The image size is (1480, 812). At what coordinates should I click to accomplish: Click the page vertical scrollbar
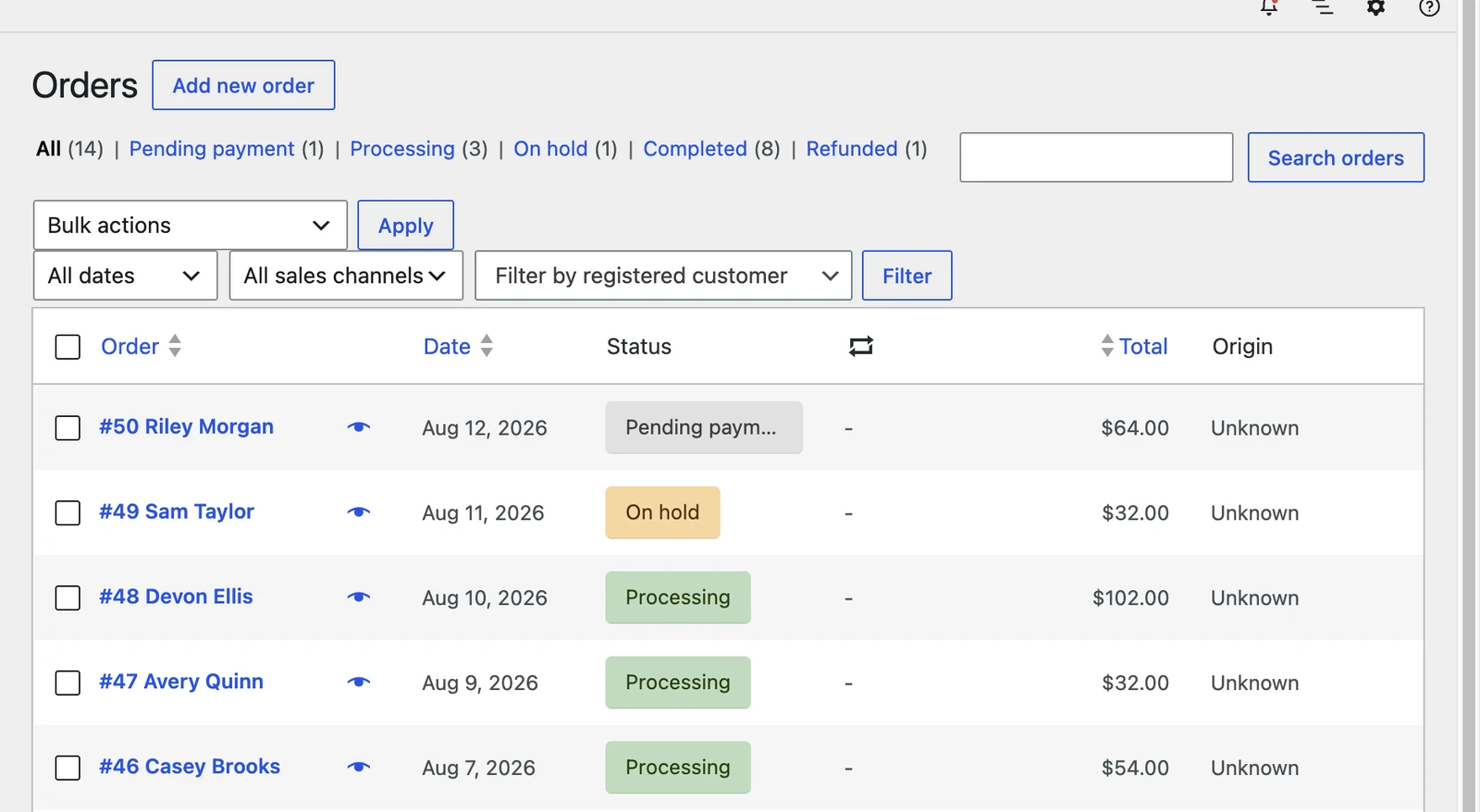pos(1469,406)
